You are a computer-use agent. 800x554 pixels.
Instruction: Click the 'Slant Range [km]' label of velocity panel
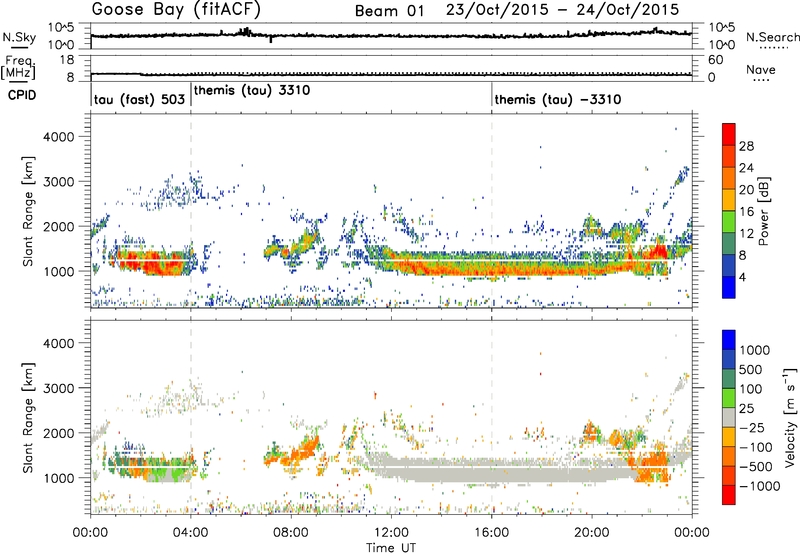tap(28, 418)
